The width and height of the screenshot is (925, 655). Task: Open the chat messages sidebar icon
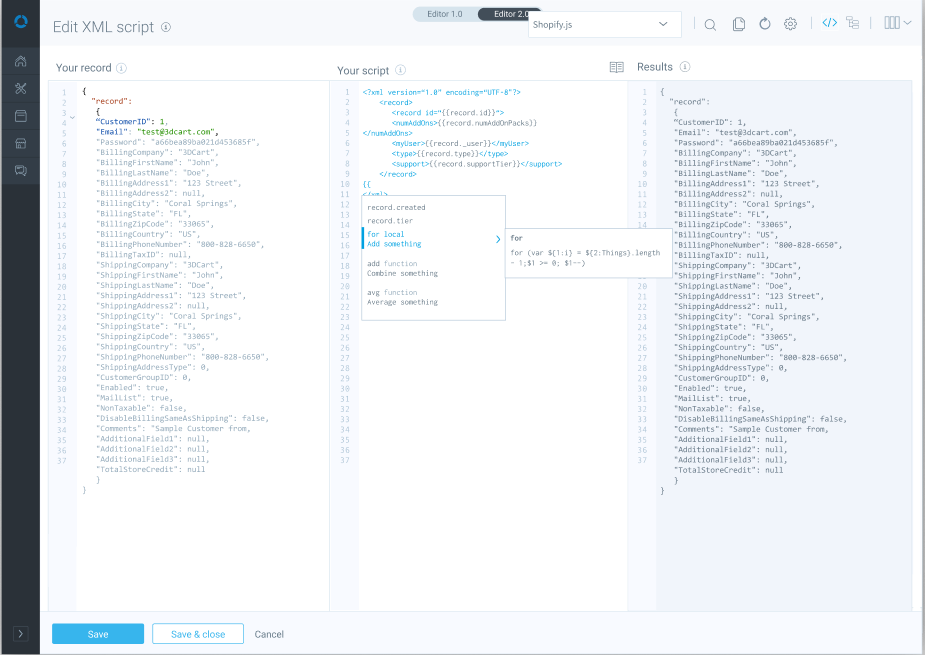pos(20,171)
